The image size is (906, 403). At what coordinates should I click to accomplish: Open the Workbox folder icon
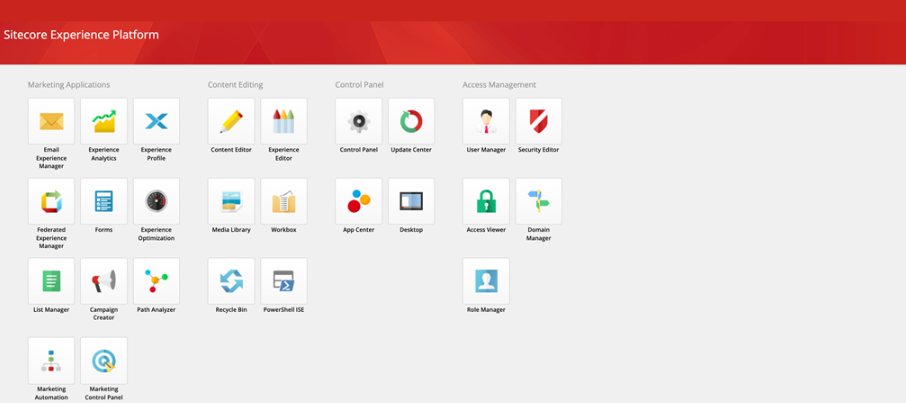[x=284, y=201]
